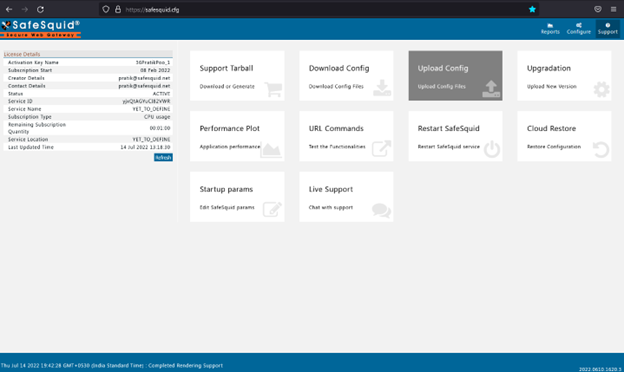Open the Upload Config tile

pyautogui.click(x=455, y=76)
